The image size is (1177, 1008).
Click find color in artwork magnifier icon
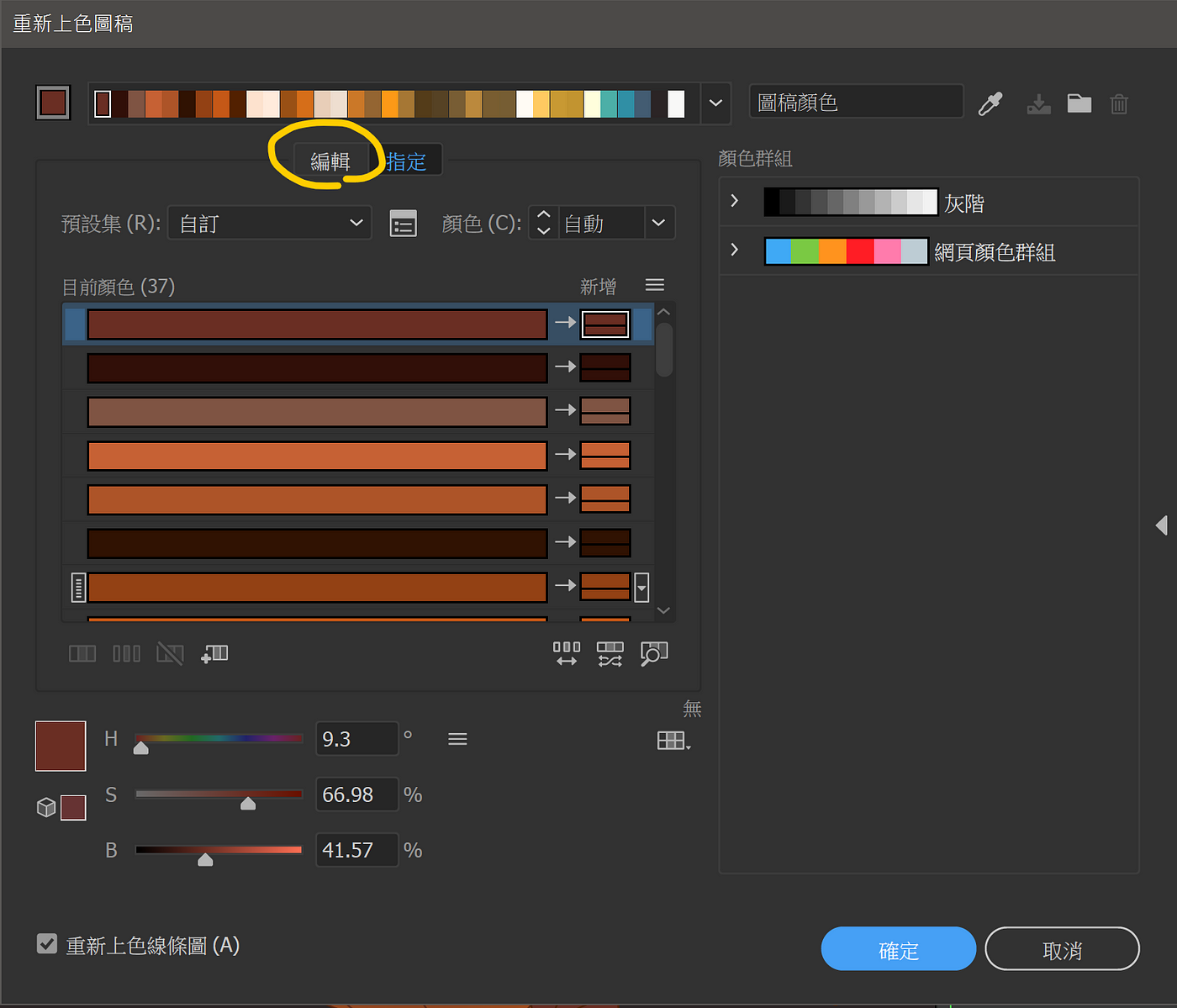point(654,653)
